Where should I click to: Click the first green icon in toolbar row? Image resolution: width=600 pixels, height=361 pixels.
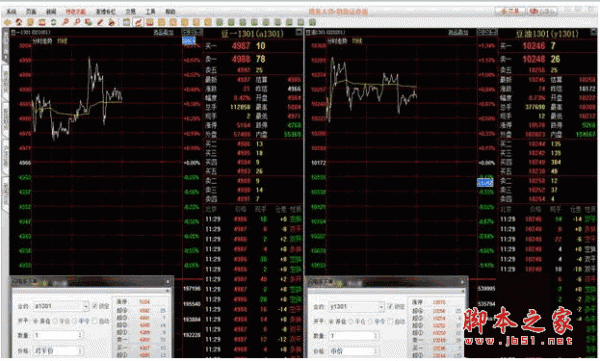click(219, 22)
